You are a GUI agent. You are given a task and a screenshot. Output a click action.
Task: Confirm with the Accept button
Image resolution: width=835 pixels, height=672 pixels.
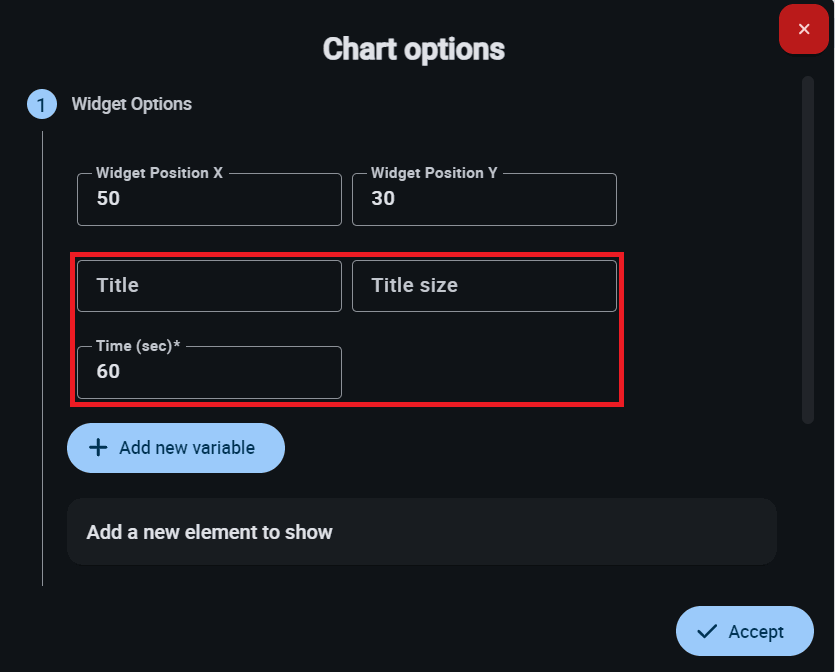744,631
